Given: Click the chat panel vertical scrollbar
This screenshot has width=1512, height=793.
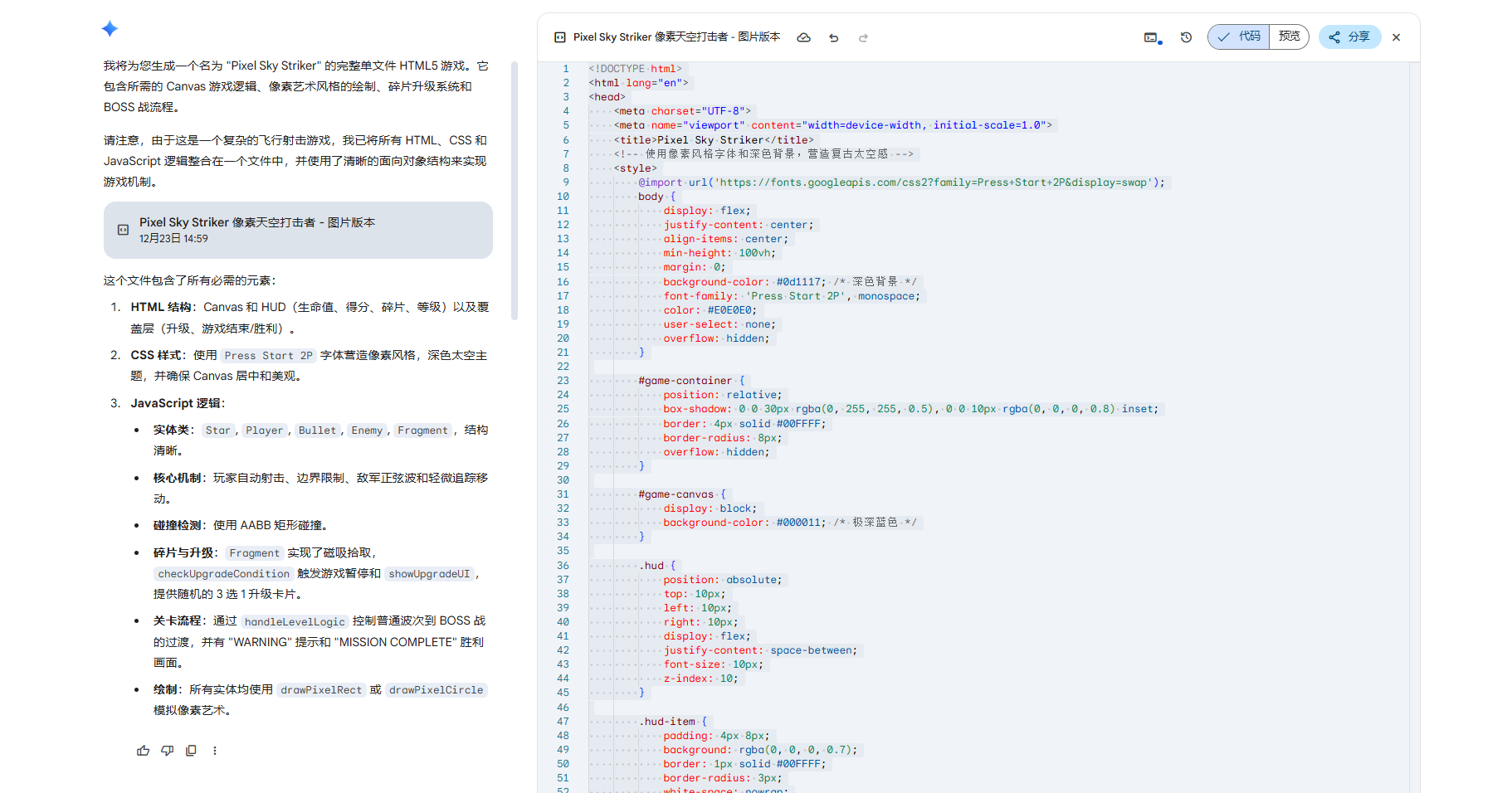Looking at the screenshot, I should (515, 191).
